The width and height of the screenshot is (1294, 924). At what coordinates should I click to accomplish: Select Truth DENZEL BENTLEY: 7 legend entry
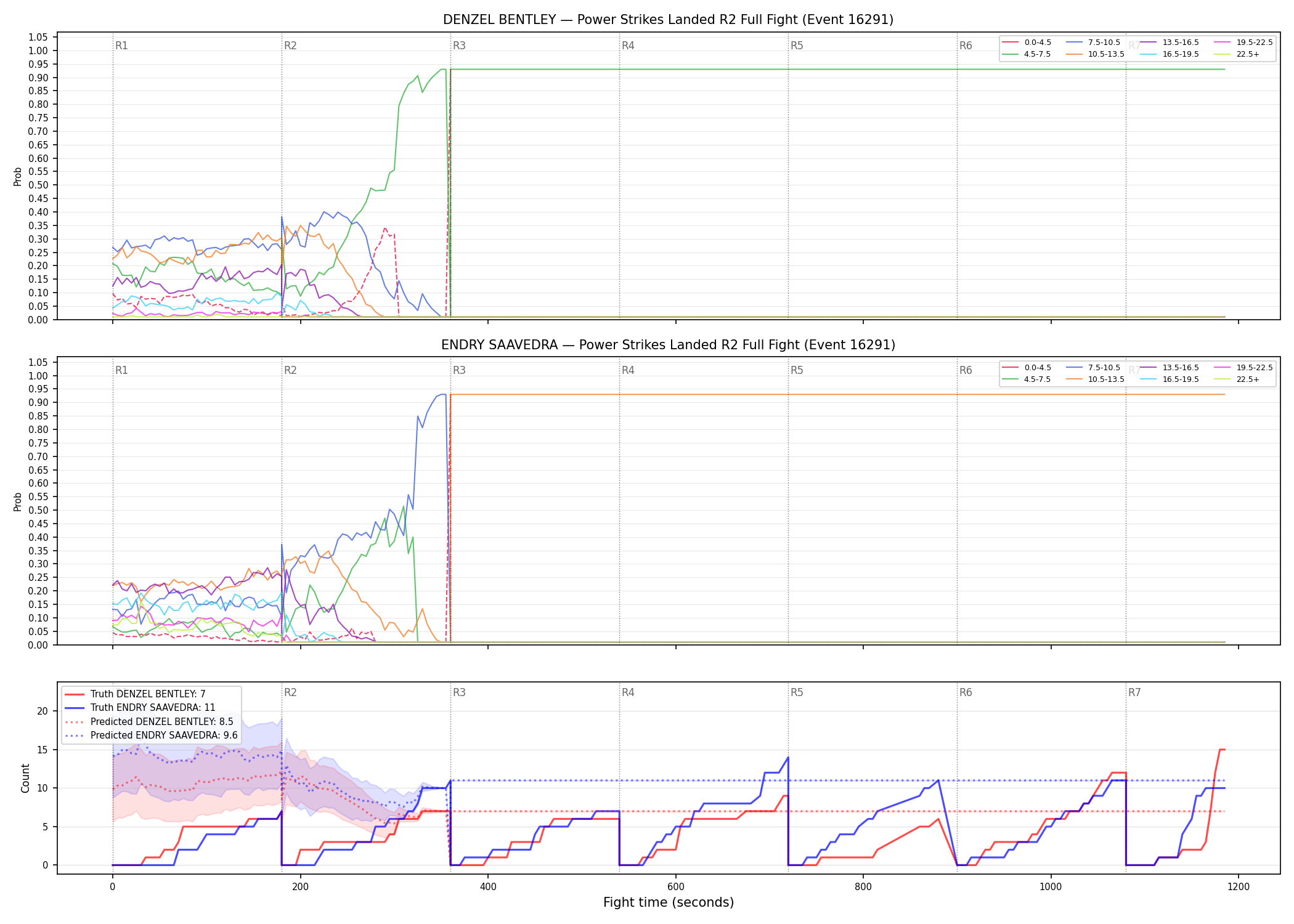click(136, 694)
